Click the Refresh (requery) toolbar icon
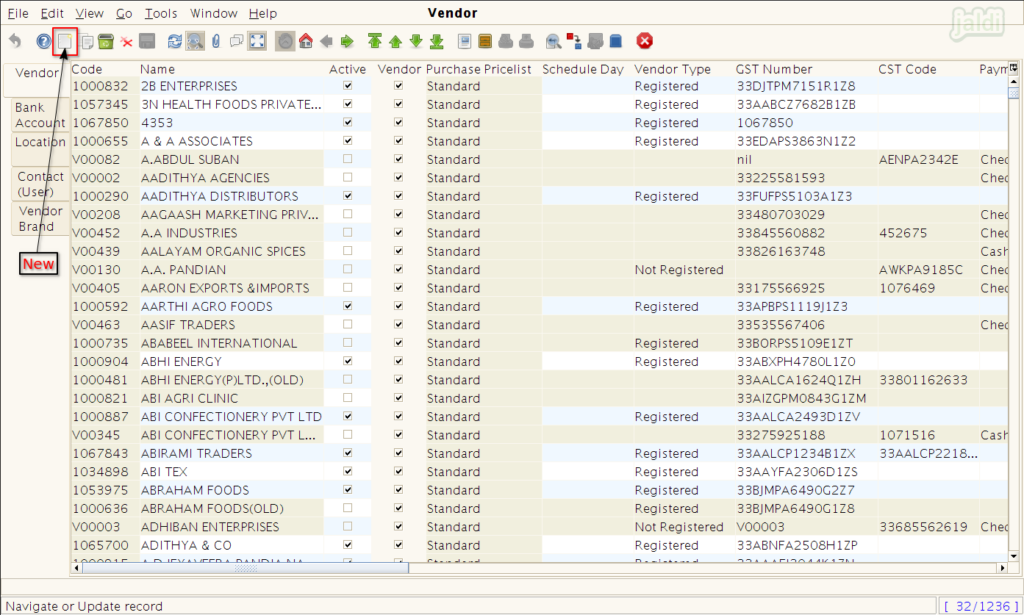The width and height of the screenshot is (1024, 615). 175,42
